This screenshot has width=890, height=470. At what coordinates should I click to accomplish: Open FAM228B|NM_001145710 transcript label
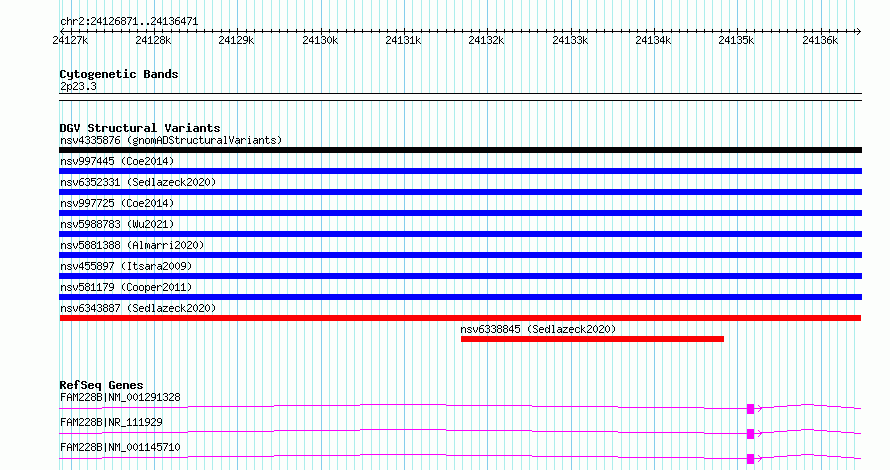120,447
